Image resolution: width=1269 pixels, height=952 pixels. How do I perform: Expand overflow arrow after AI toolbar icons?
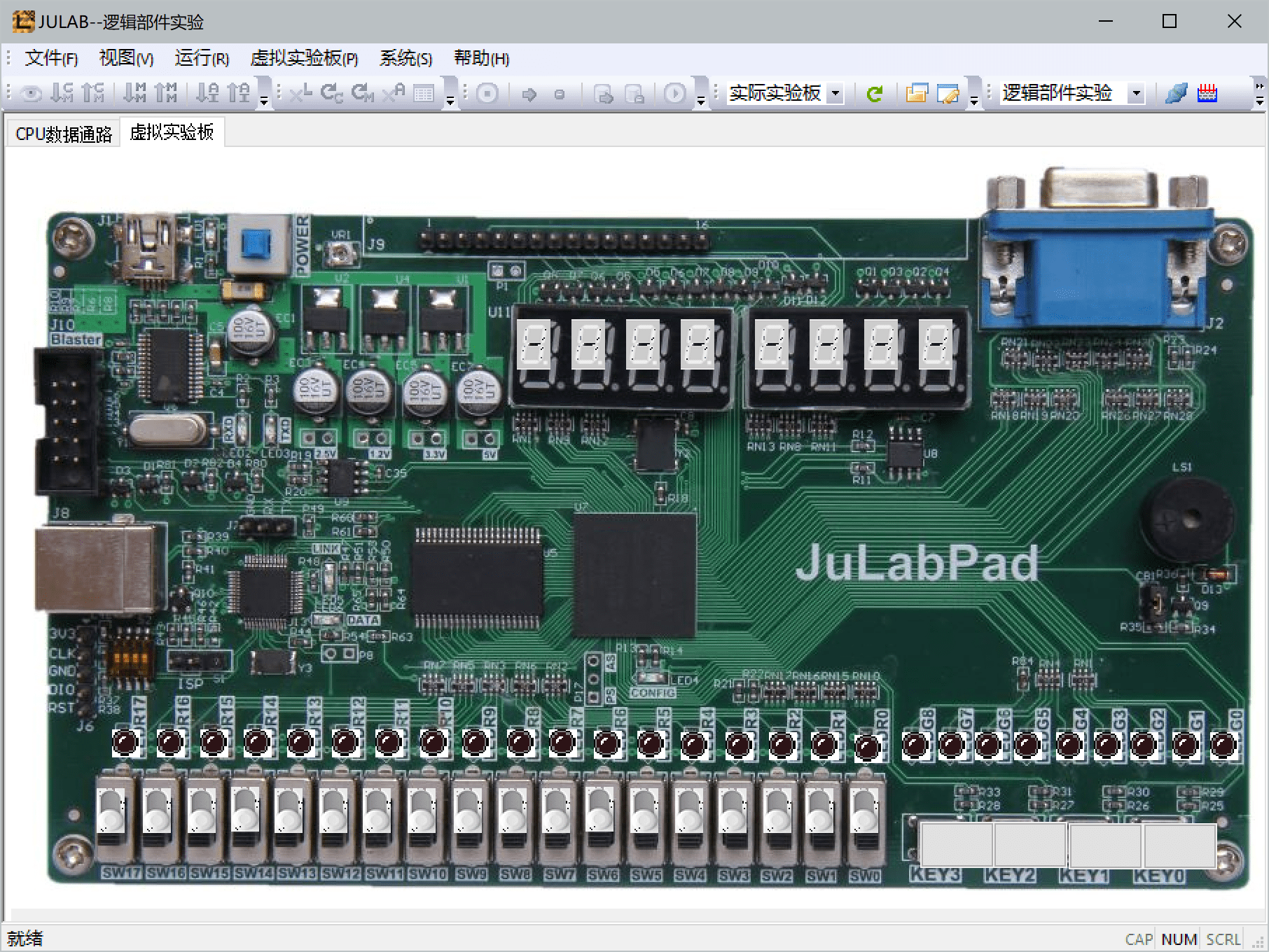coord(264,94)
